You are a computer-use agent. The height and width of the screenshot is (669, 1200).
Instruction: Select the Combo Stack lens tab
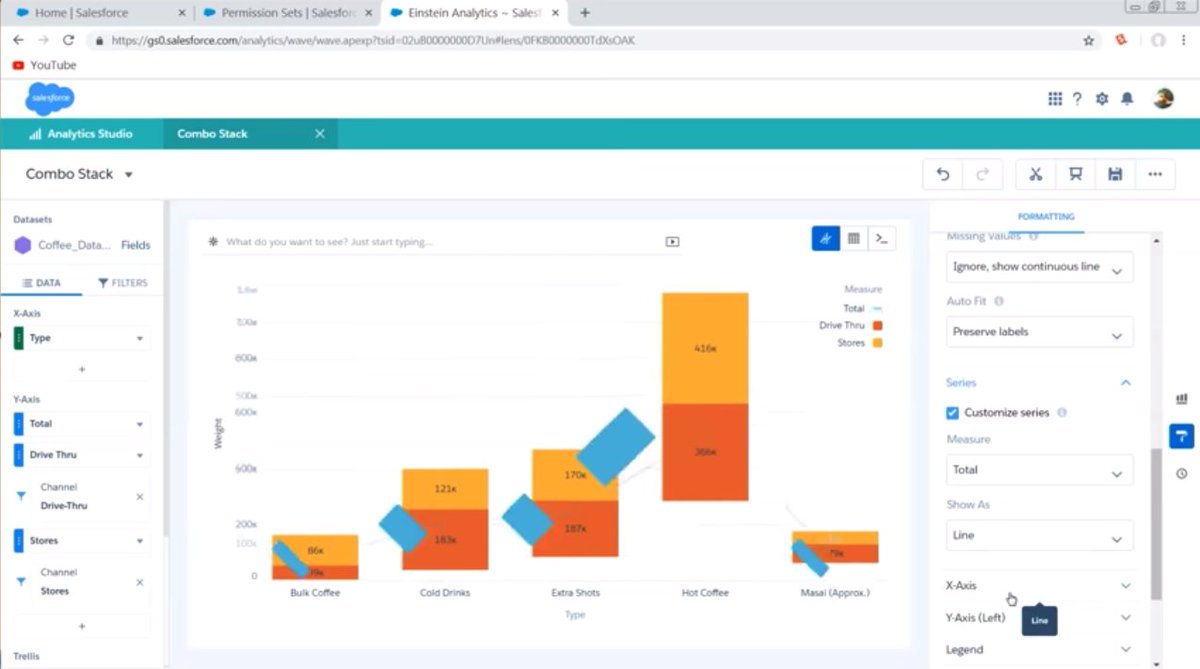point(250,134)
